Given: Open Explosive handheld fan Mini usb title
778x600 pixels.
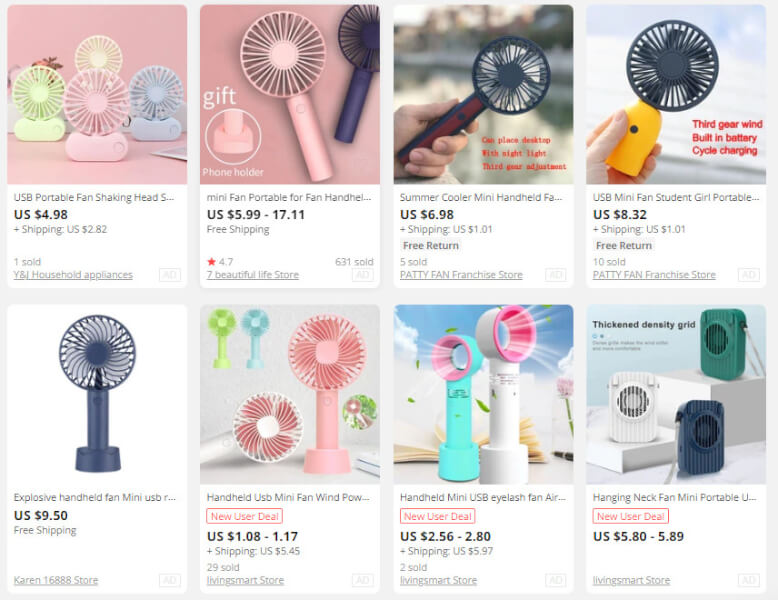Looking at the screenshot, I should click(x=95, y=497).
